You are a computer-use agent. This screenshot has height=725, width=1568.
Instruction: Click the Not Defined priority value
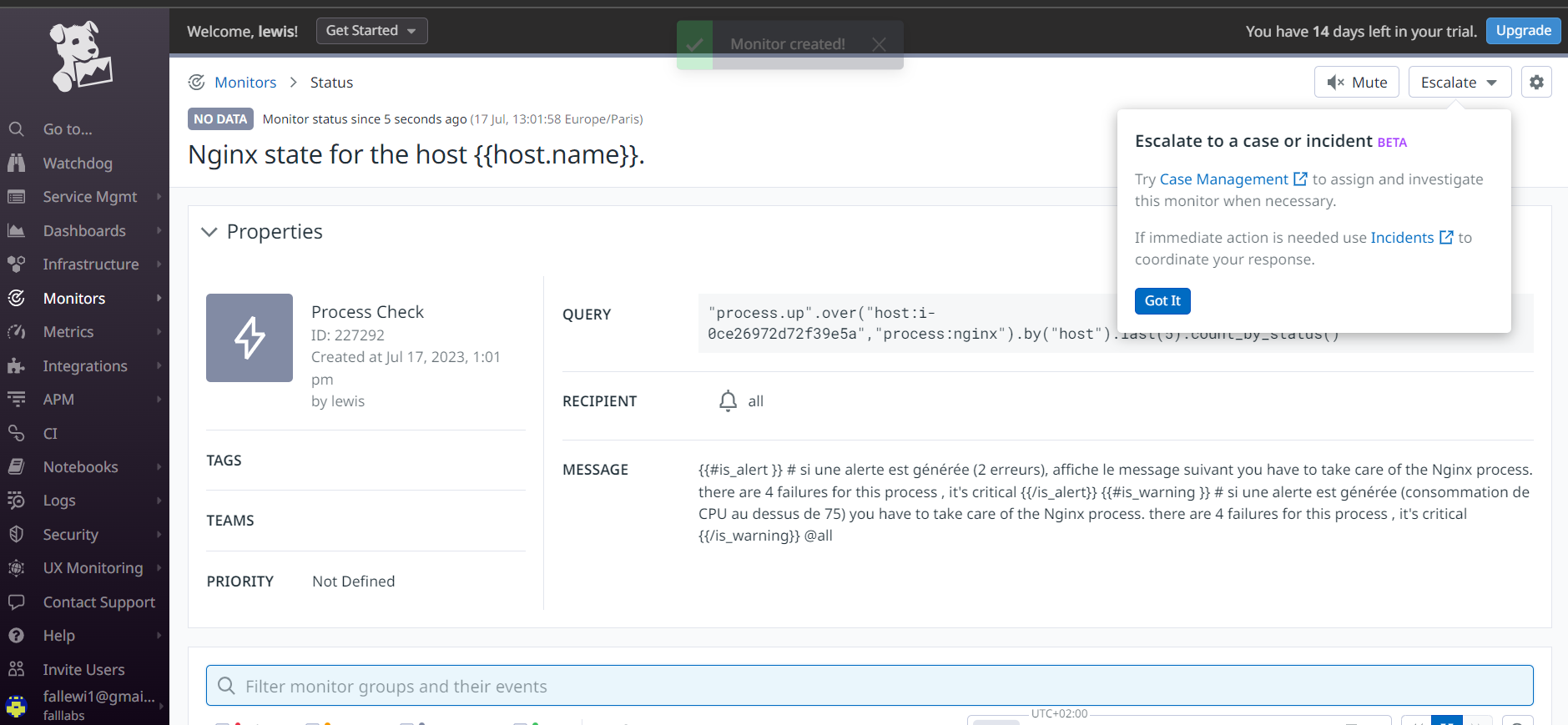pos(353,581)
